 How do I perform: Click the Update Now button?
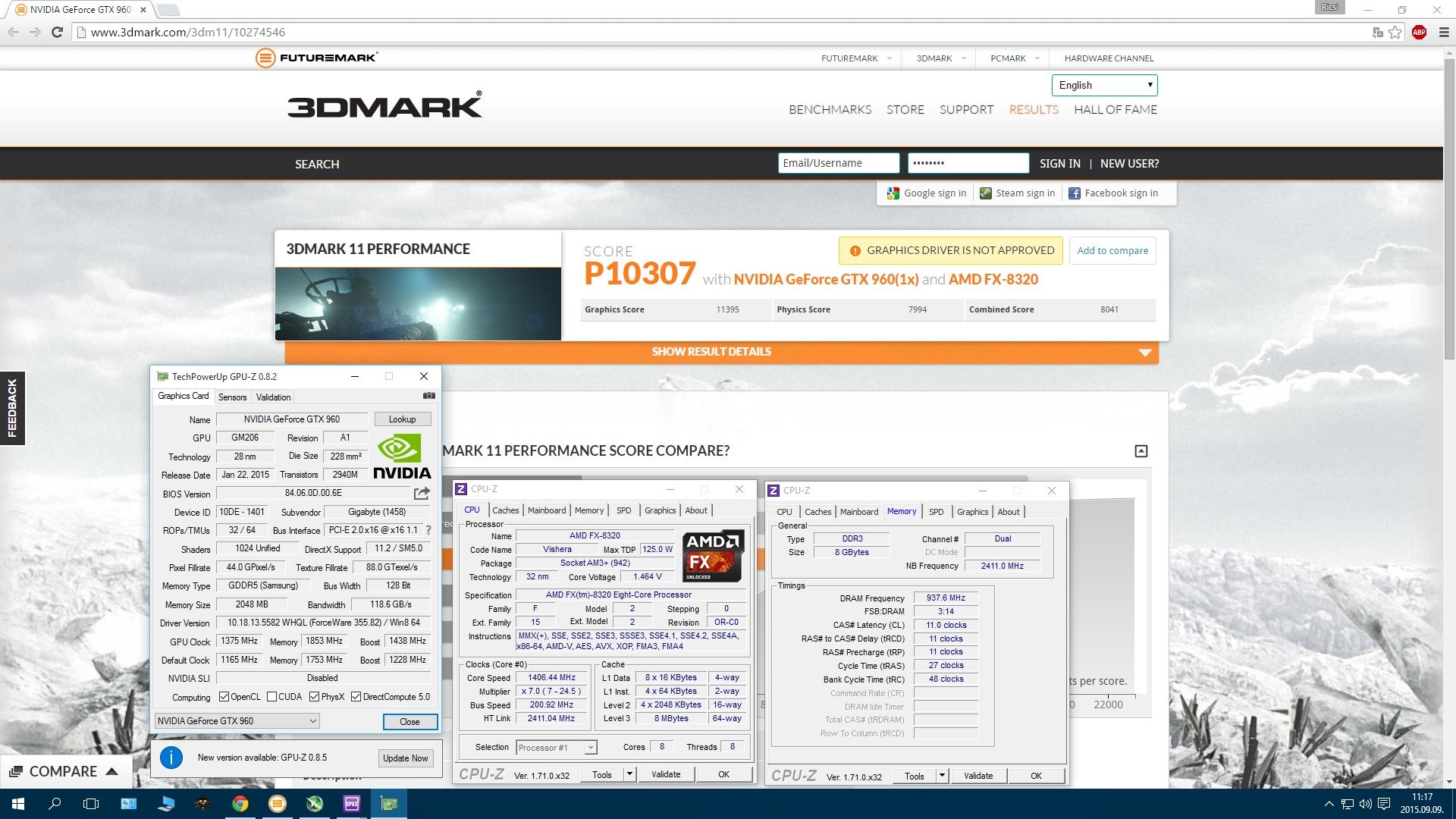pyautogui.click(x=405, y=758)
